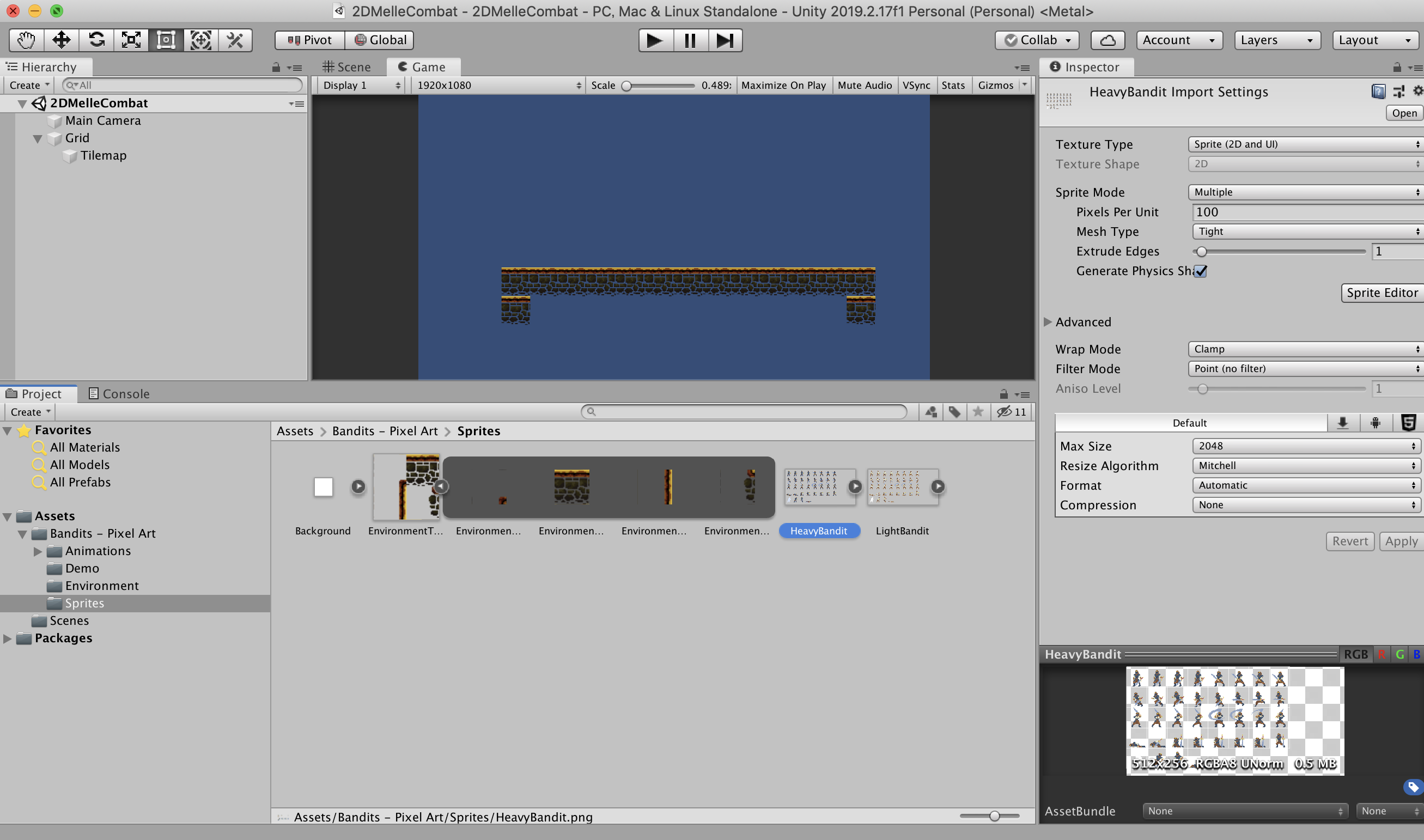1424x840 pixels.
Task: Click the Step frame button
Action: (x=725, y=40)
